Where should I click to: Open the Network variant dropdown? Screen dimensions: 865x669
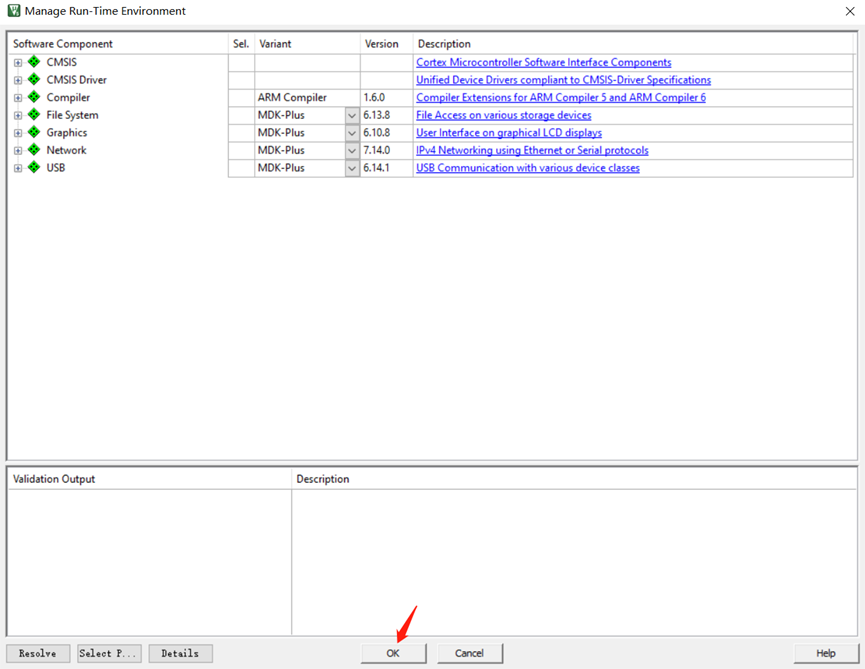pyautogui.click(x=352, y=151)
